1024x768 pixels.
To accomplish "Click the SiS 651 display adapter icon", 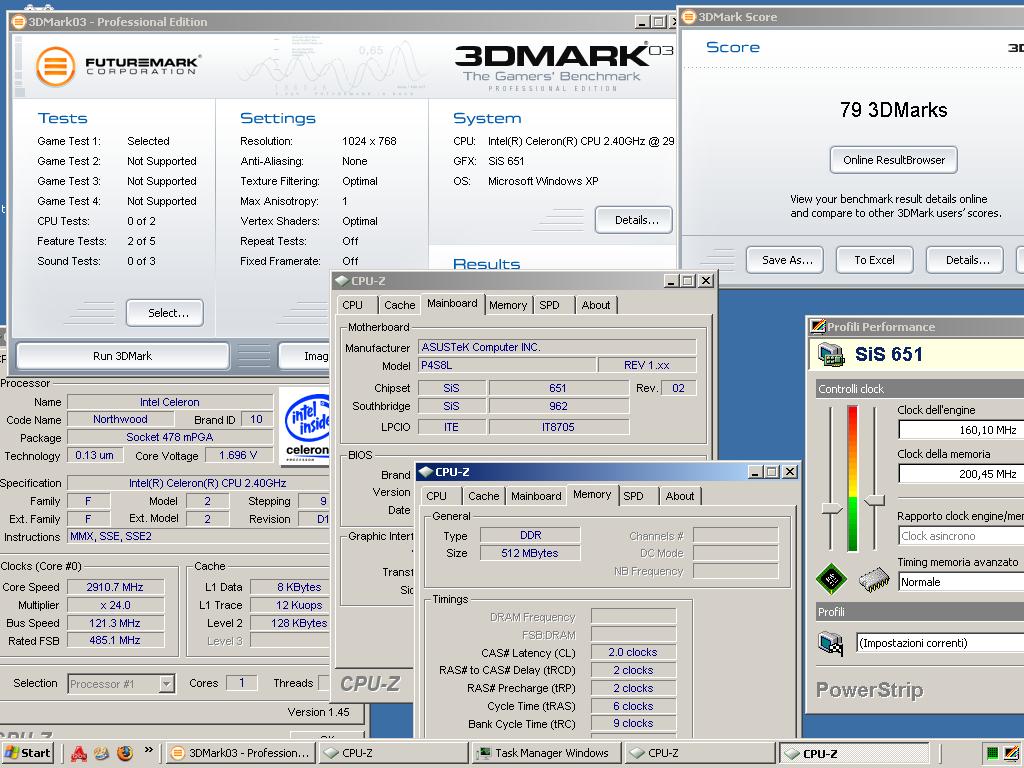I will pos(831,355).
